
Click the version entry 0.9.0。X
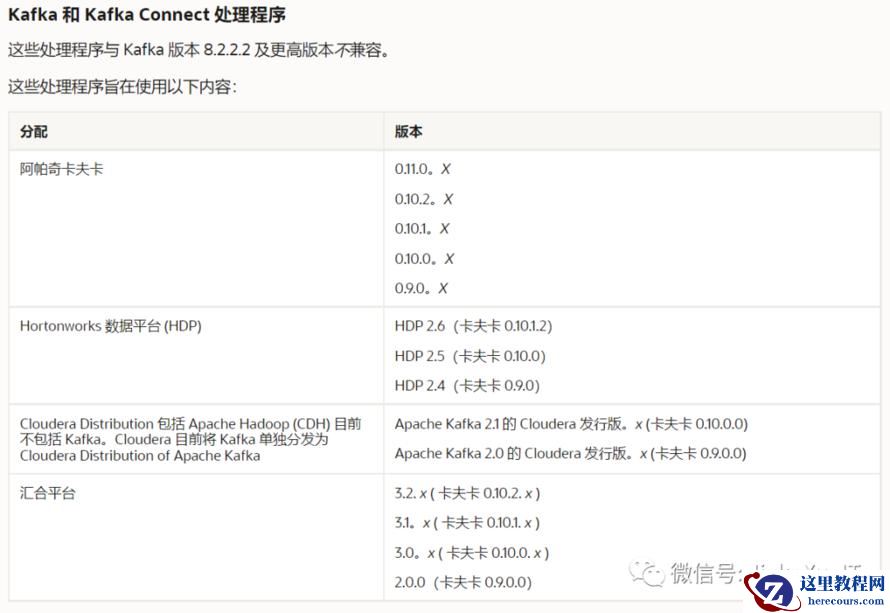421,288
